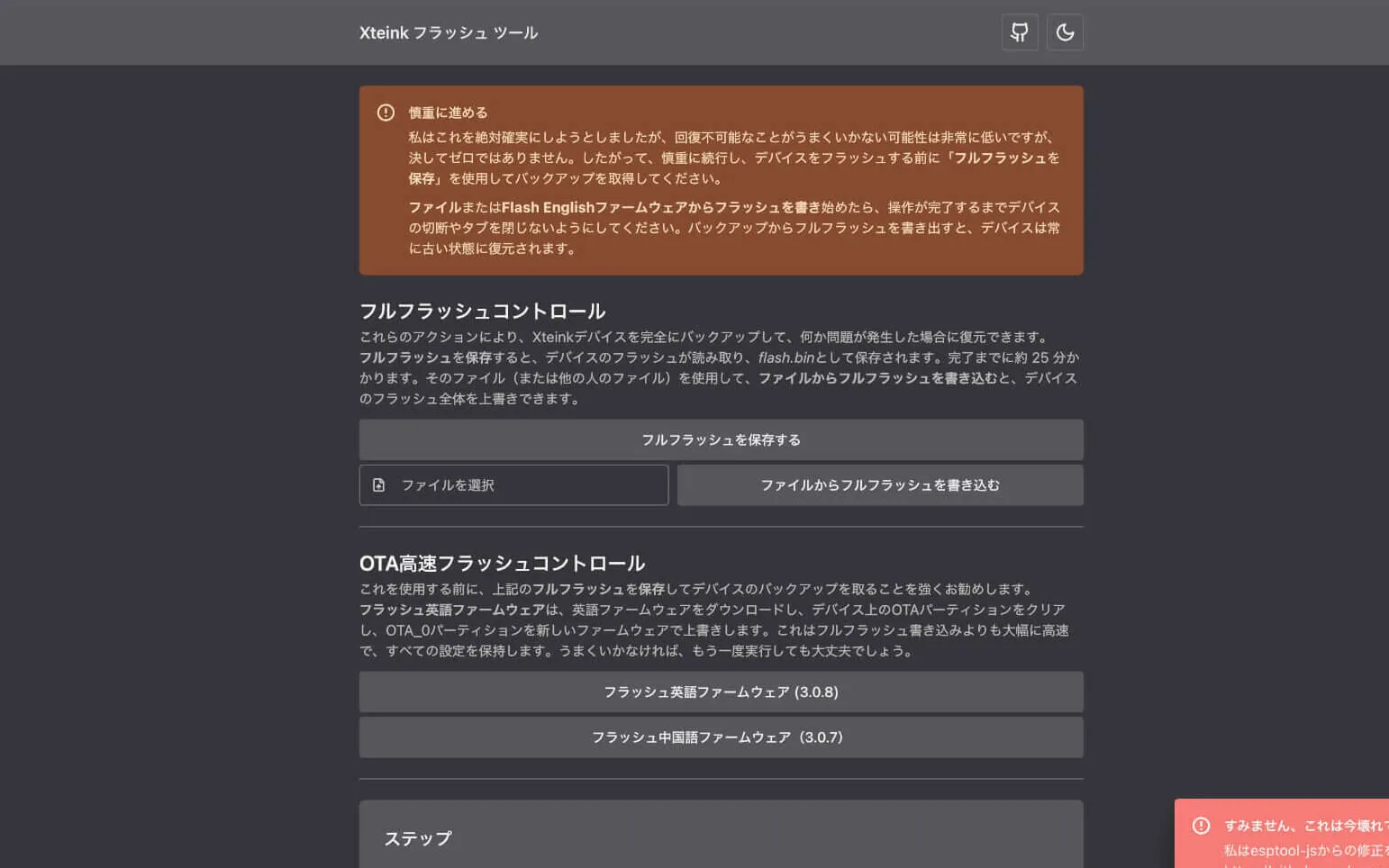
Task: Open the GitHub repository icon in header
Action: click(x=1020, y=32)
